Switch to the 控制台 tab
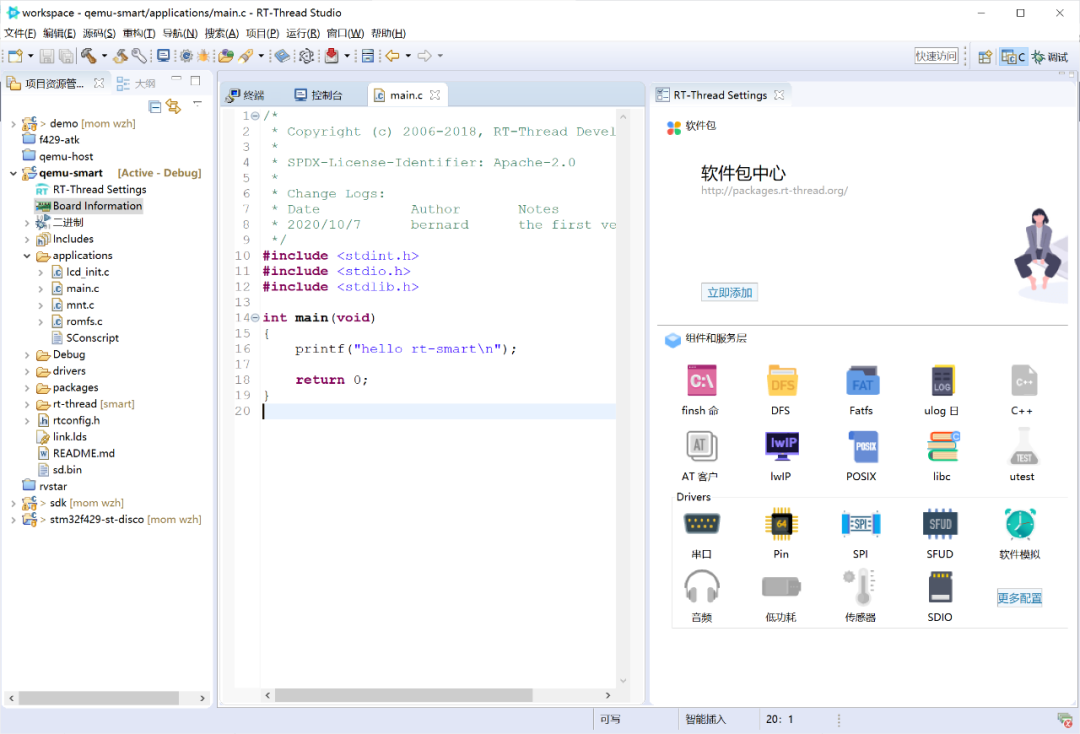Screen dimensions: 1080x734 click(x=318, y=95)
